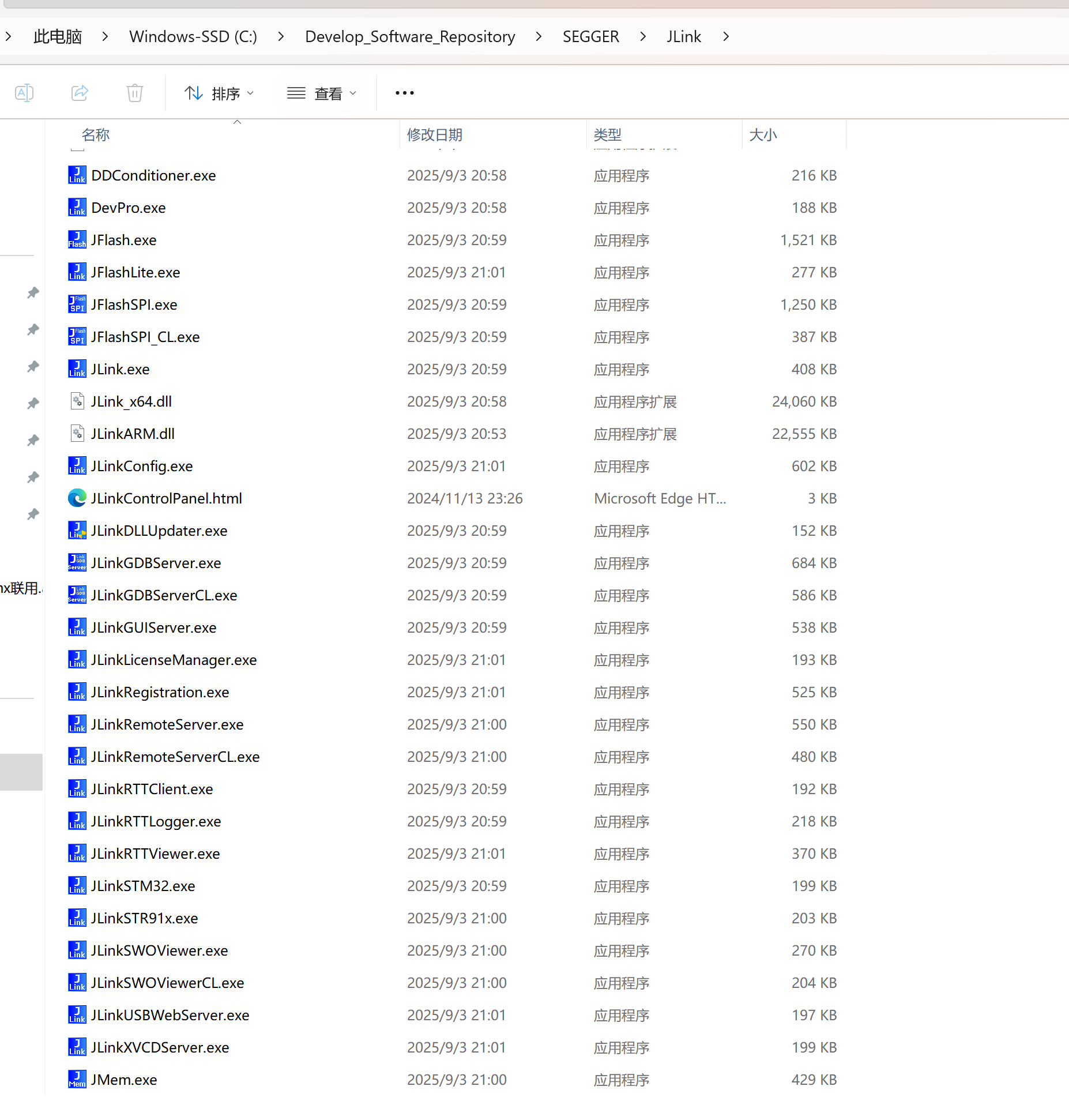Image resolution: width=1069 pixels, height=1120 pixels.
Task: Click the JLinkConfig.exe file icon
Action: pyautogui.click(x=77, y=466)
